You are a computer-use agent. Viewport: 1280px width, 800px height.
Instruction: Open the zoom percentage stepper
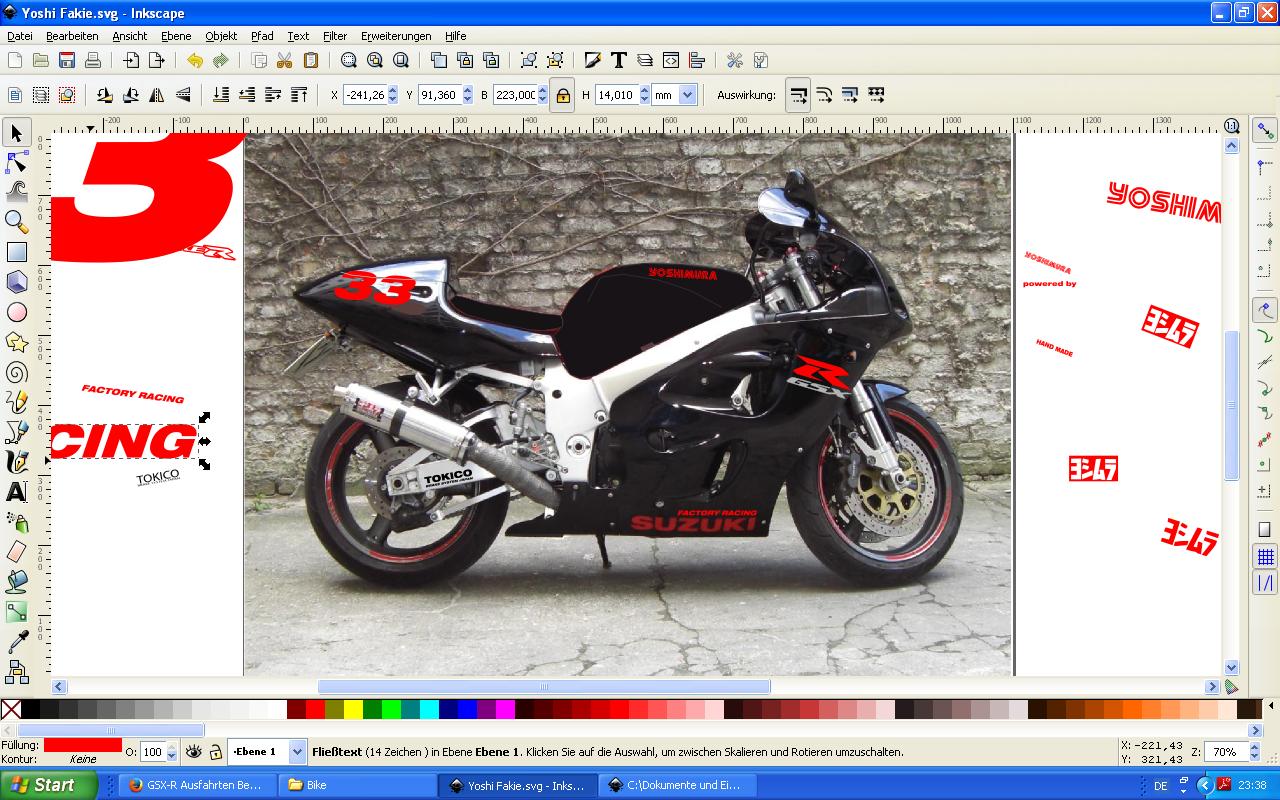pos(1257,751)
